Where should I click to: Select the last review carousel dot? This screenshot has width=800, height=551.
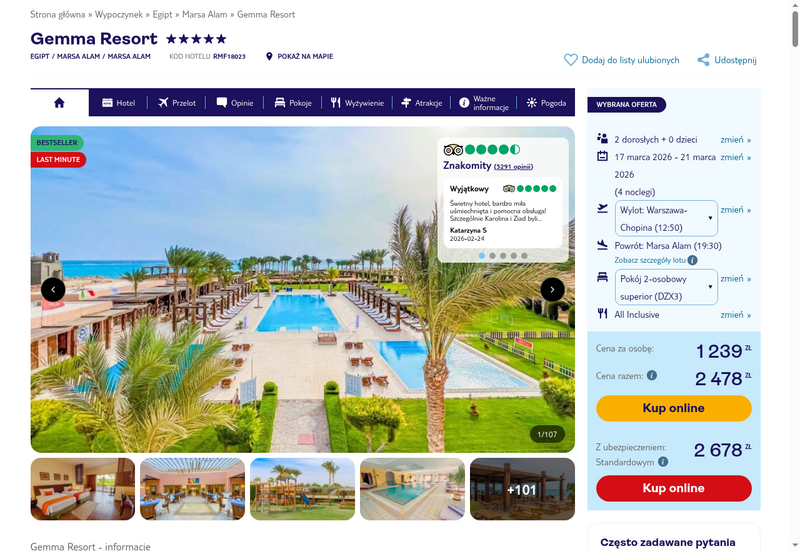point(524,256)
